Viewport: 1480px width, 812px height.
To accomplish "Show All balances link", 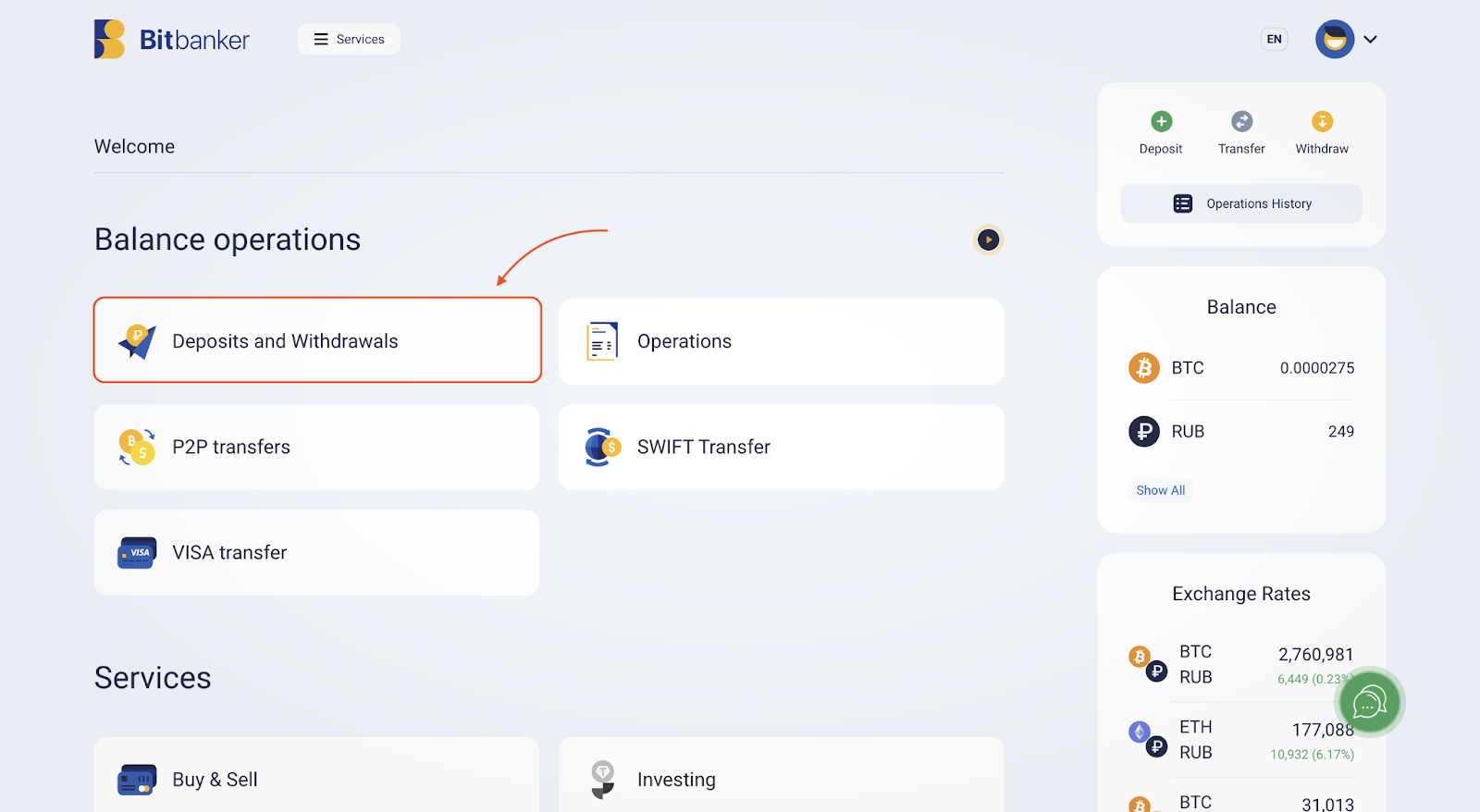I will tap(1160, 490).
